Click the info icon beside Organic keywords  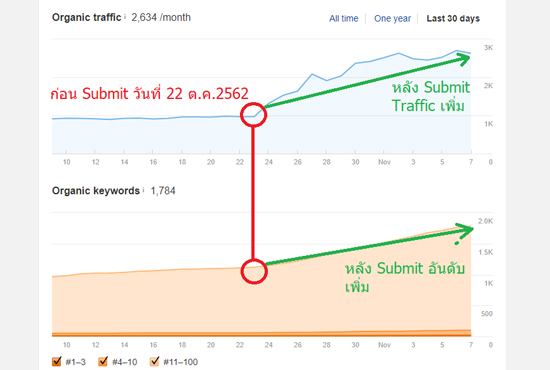(x=143, y=190)
